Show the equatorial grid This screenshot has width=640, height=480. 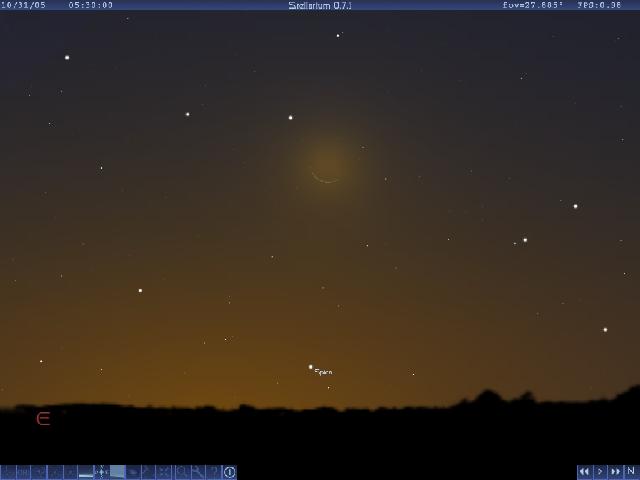tap(70, 472)
